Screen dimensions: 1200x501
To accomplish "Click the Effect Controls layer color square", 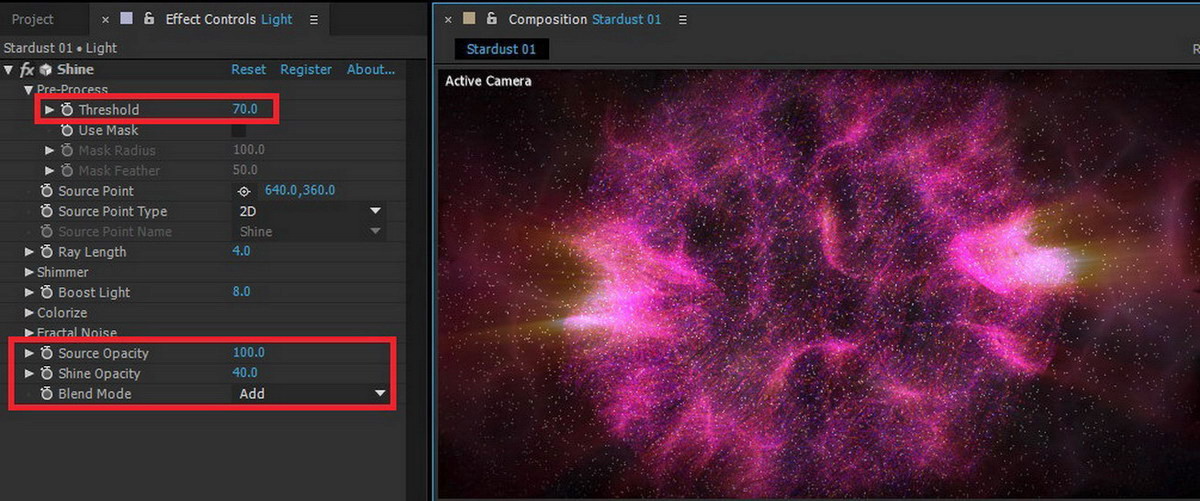I will pyautogui.click(x=126, y=19).
